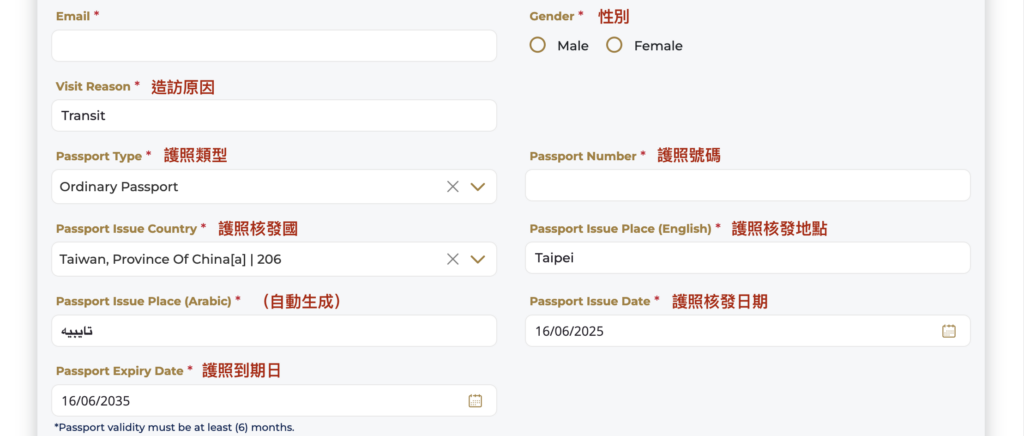Select the Male gender option
Image resolution: width=1024 pixels, height=436 pixels.
538,45
